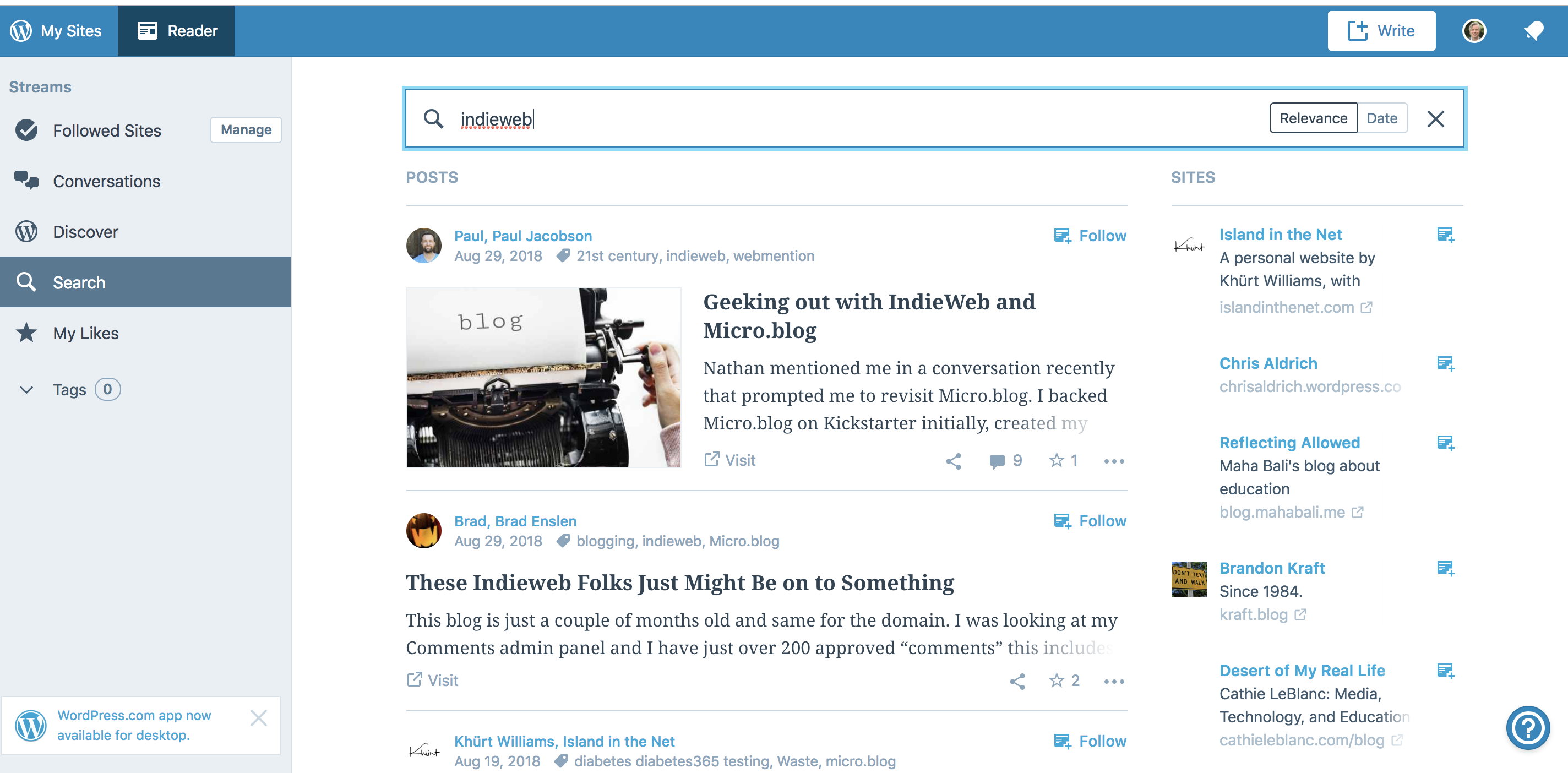Open islandinthenet.com external link

click(x=1295, y=307)
